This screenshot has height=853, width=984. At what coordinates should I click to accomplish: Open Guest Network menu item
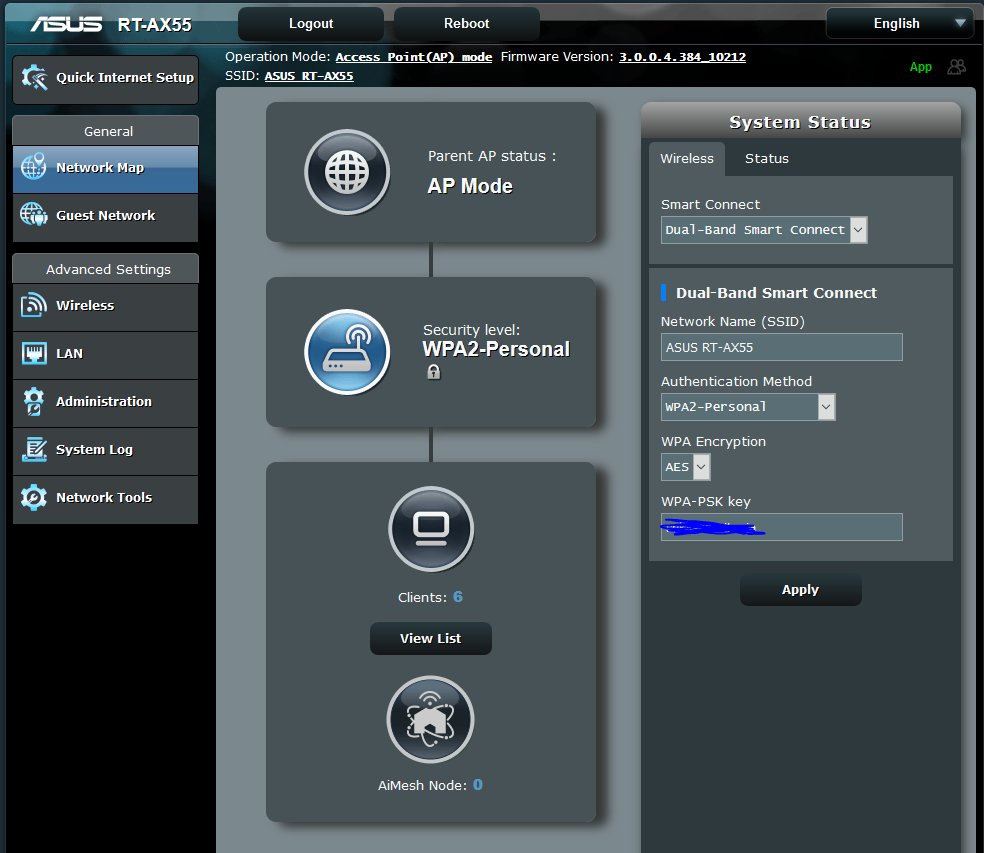pyautogui.click(x=105, y=217)
